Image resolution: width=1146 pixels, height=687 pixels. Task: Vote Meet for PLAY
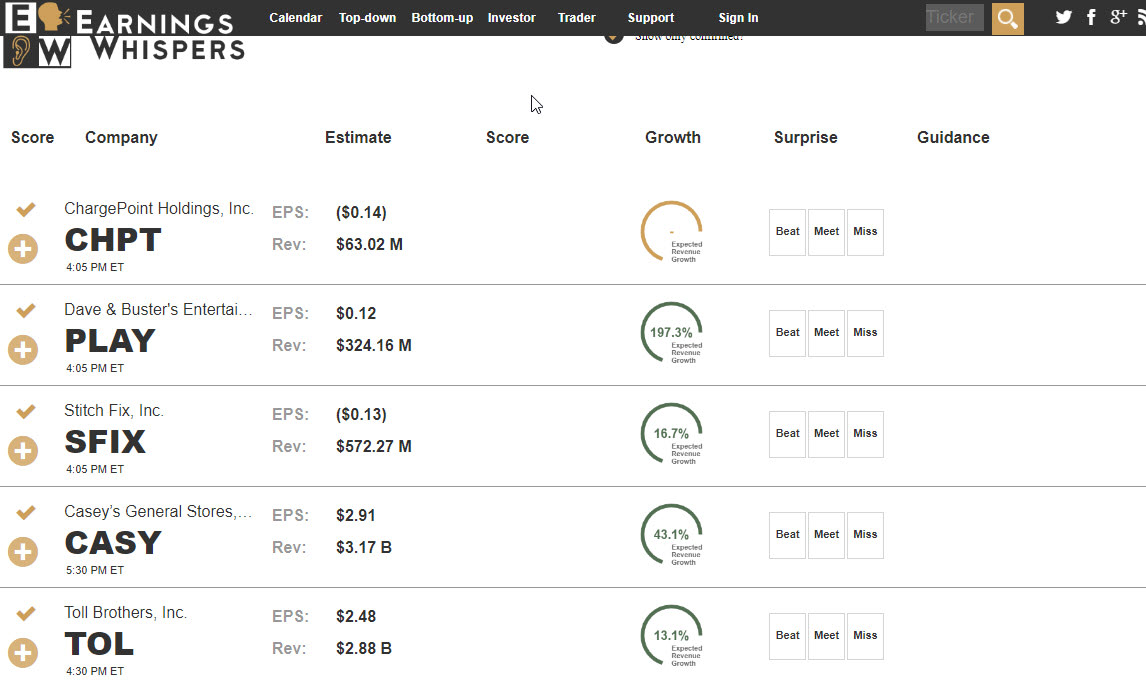click(827, 333)
